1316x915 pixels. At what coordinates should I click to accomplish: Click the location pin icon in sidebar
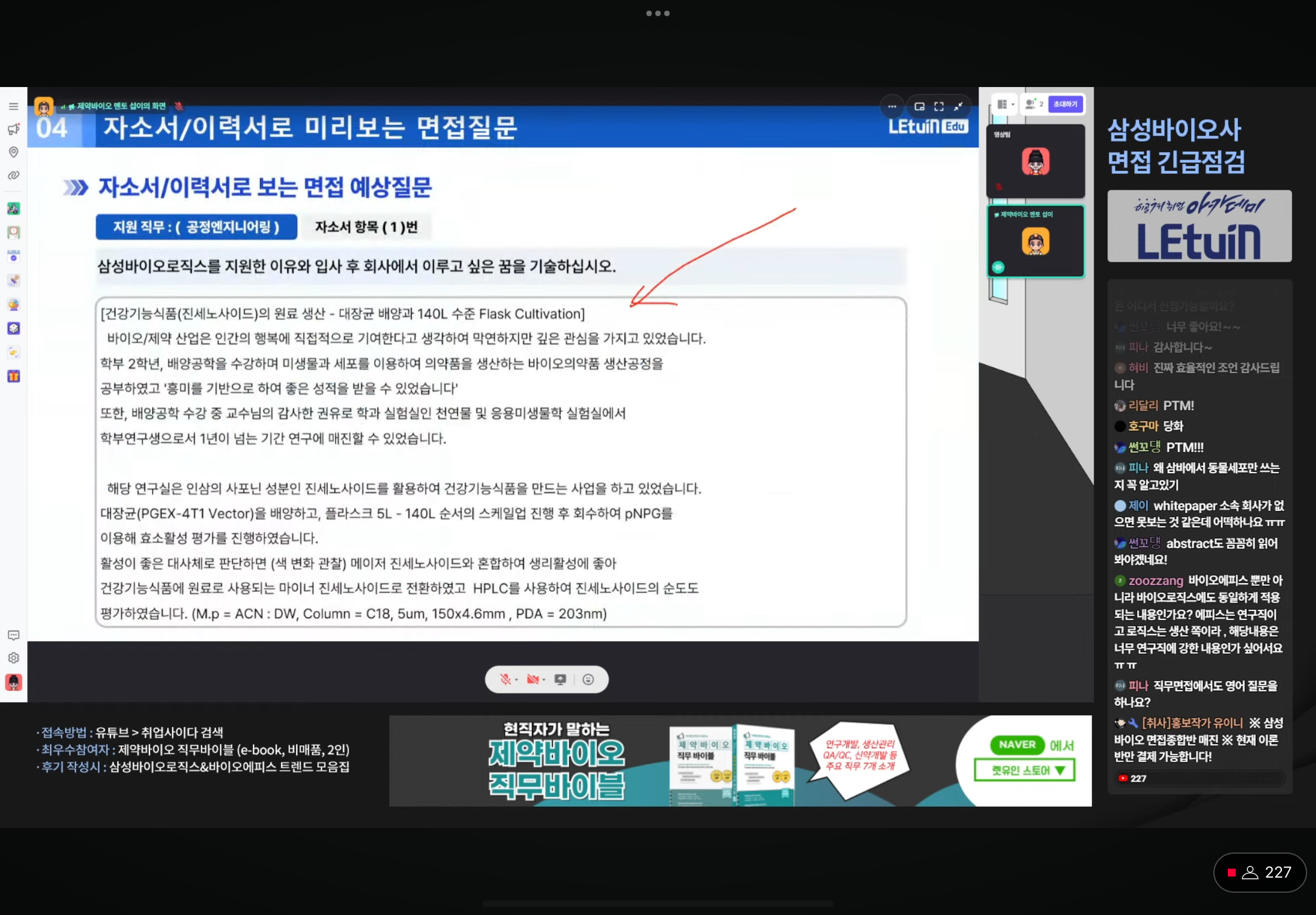pyautogui.click(x=14, y=152)
